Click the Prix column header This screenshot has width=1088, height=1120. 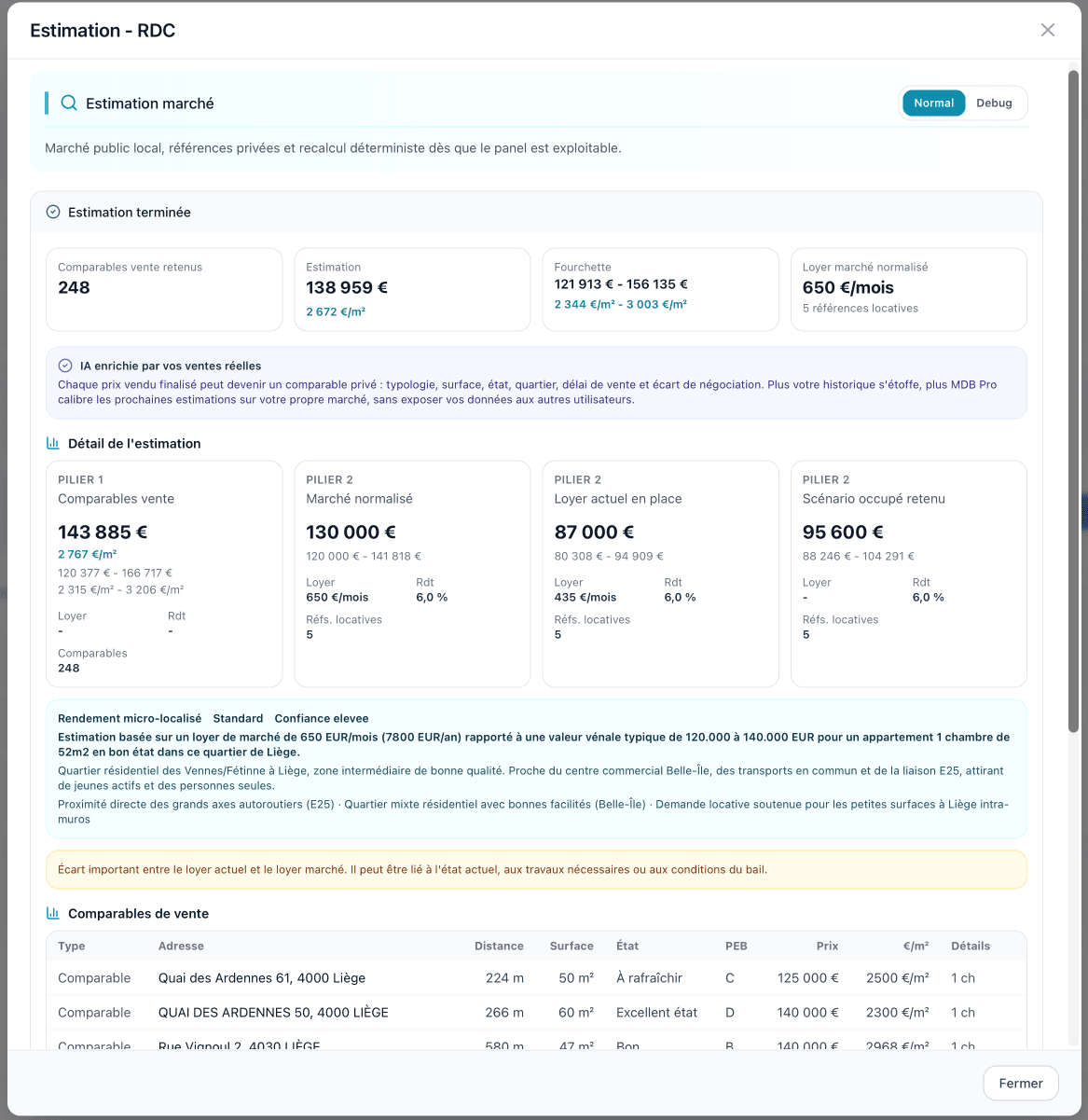[x=827, y=946]
